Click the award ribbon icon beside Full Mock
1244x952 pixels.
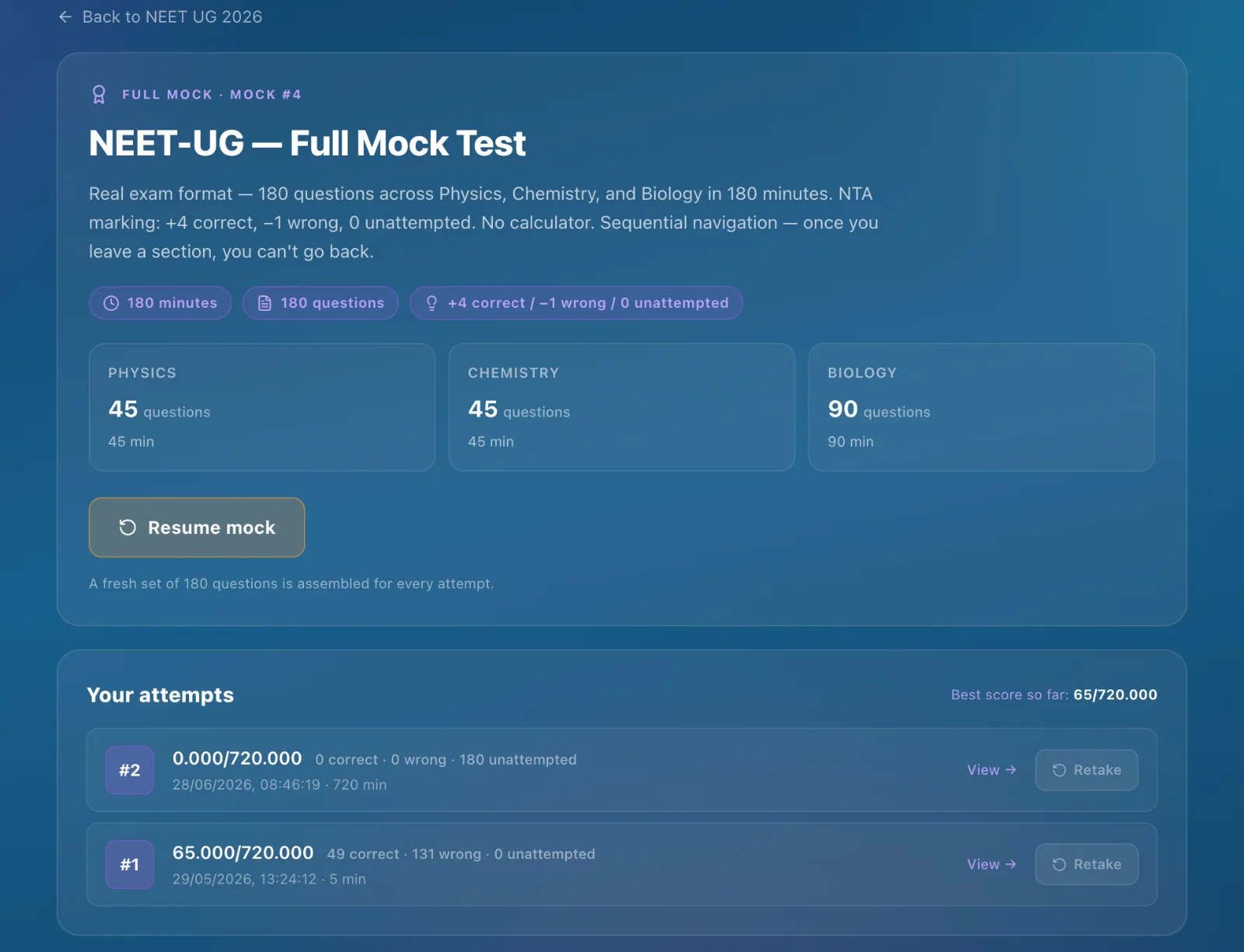[99, 95]
